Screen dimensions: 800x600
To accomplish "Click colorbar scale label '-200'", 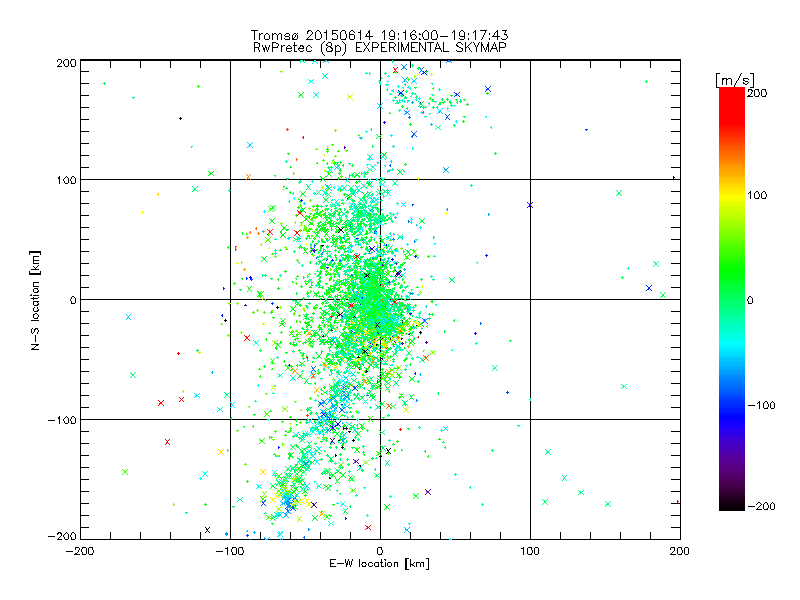I will [761, 506].
